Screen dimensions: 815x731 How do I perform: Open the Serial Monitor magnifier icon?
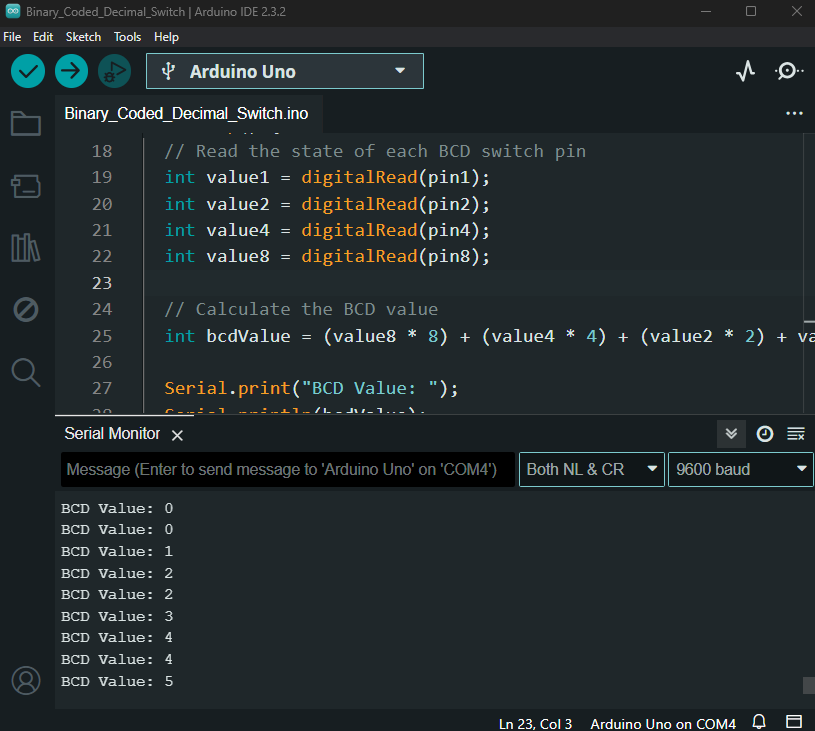788,71
